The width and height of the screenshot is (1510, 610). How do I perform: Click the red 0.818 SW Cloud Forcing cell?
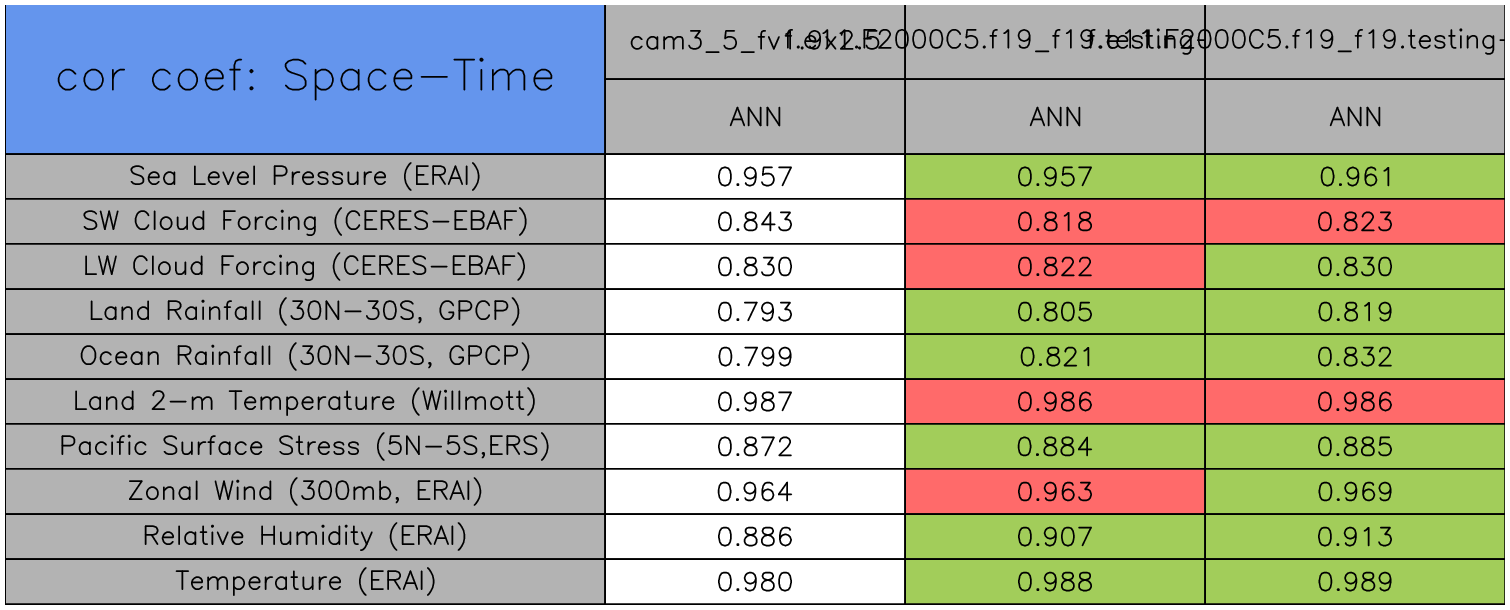point(1055,222)
